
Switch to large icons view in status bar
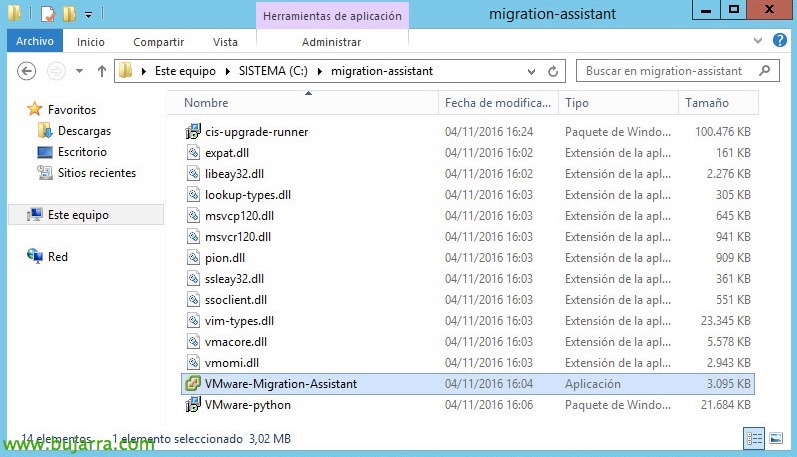tap(777, 438)
